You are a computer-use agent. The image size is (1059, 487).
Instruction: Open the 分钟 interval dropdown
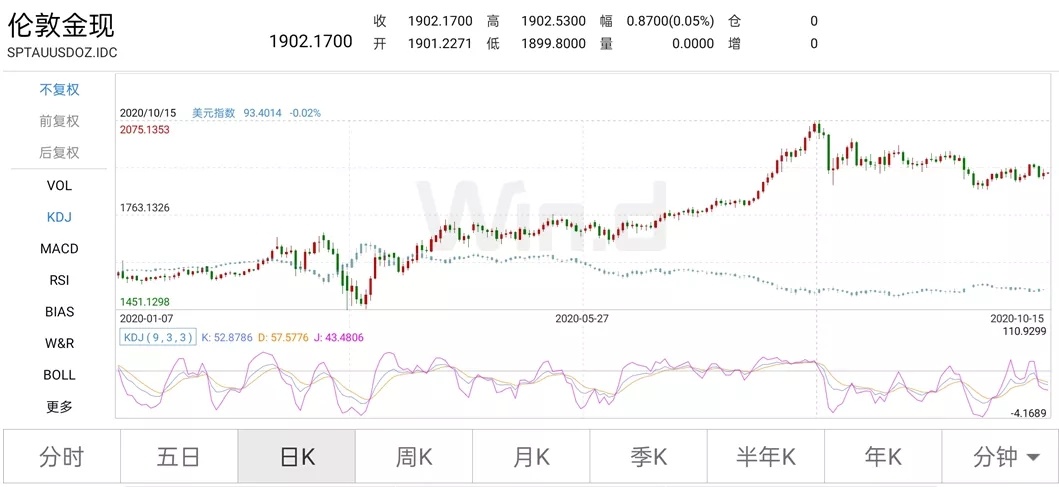click(x=1001, y=457)
